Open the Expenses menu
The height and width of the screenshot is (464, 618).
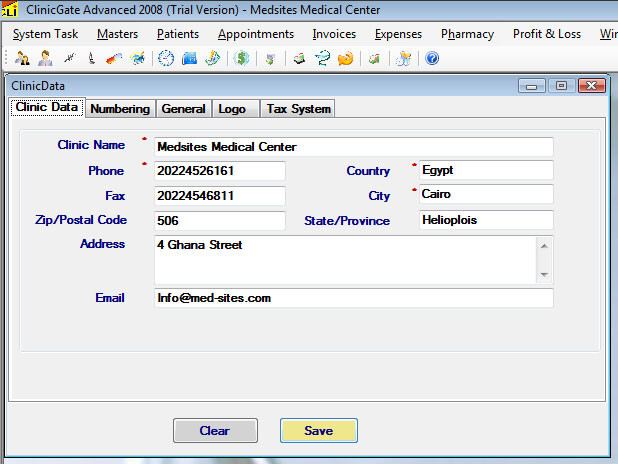(x=398, y=34)
